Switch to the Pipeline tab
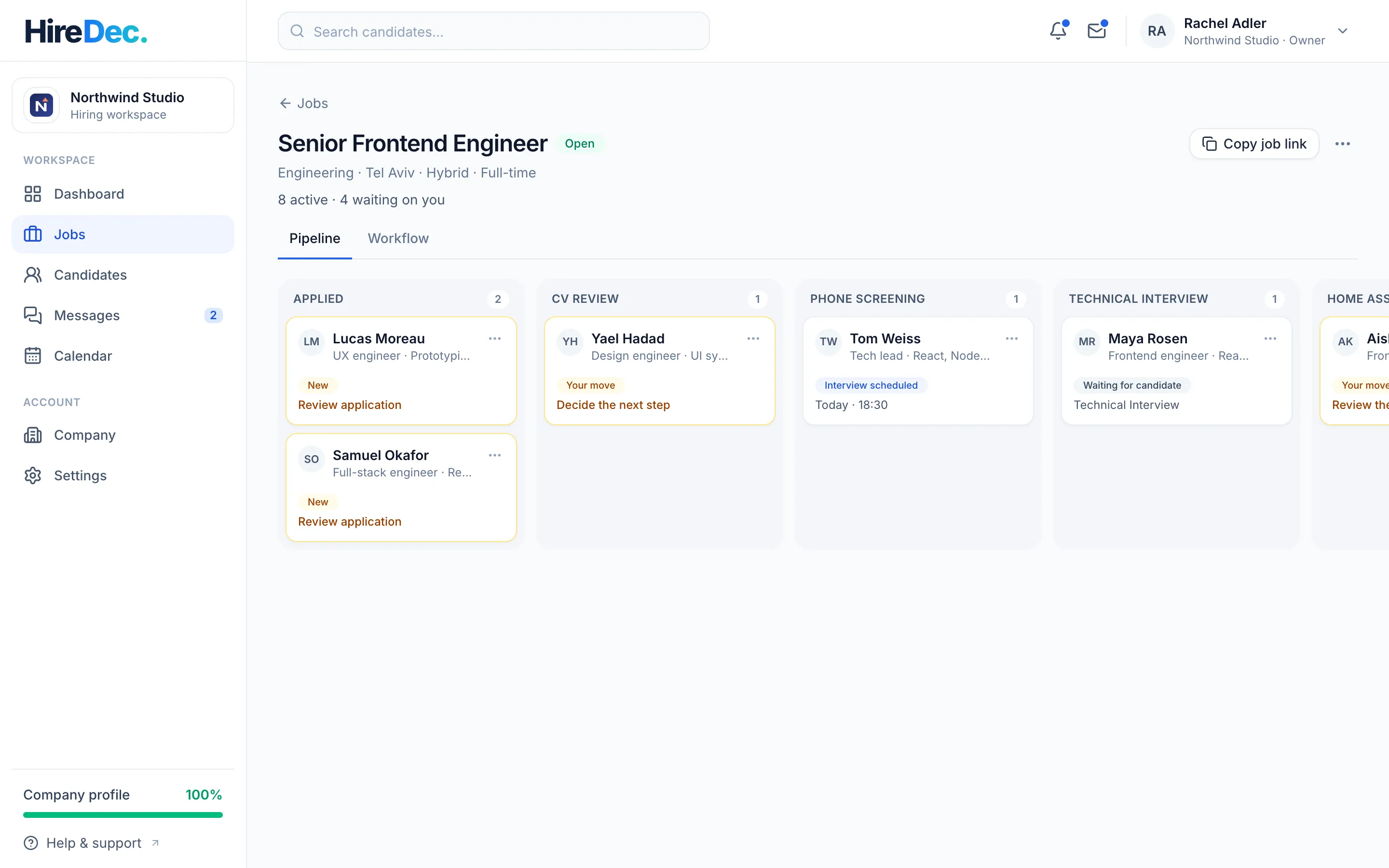1389x868 pixels. [x=314, y=238]
